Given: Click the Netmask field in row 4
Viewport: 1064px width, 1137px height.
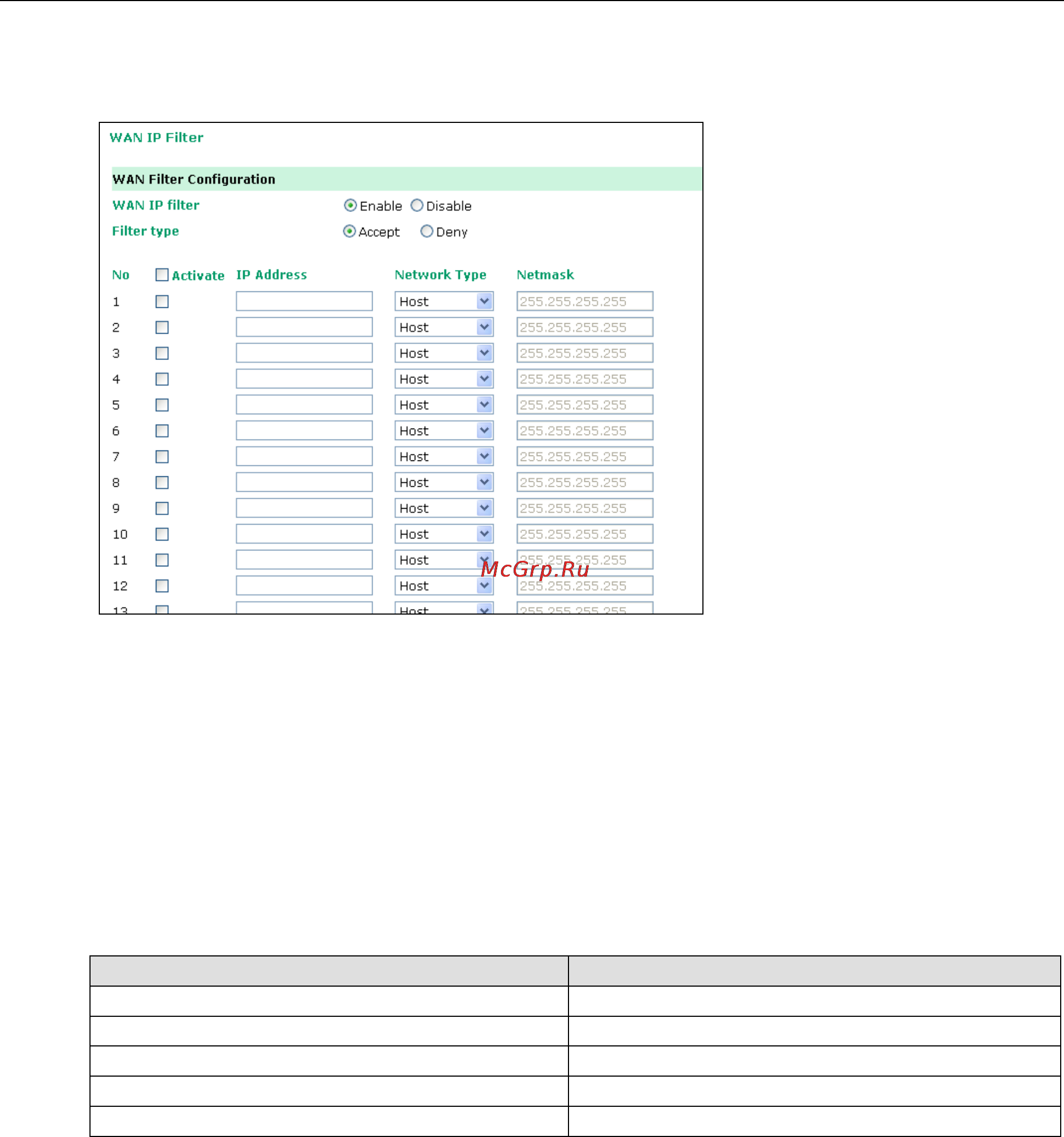Looking at the screenshot, I should 584,379.
